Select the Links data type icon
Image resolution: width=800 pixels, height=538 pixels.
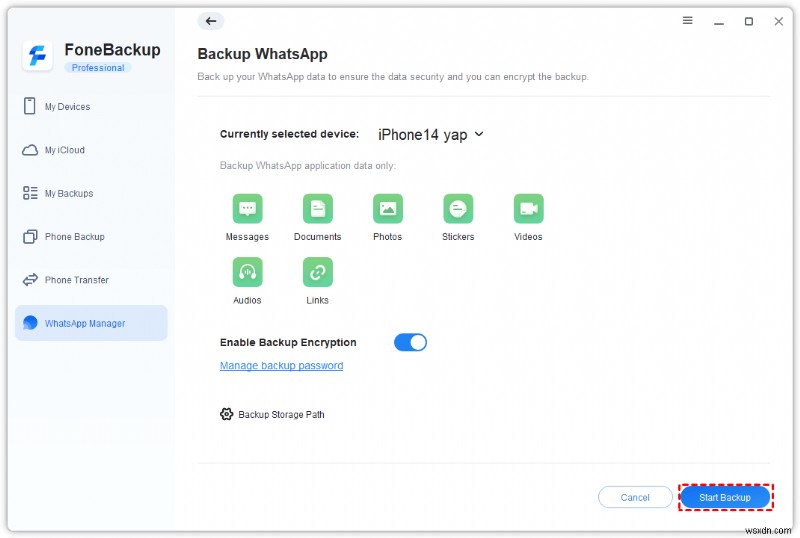(317, 272)
